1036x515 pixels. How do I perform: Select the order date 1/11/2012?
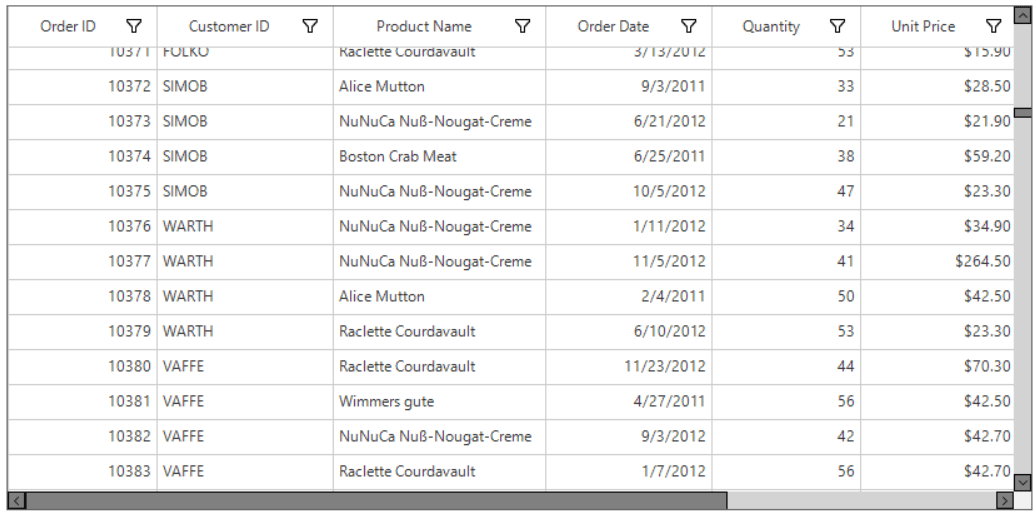coord(629,227)
